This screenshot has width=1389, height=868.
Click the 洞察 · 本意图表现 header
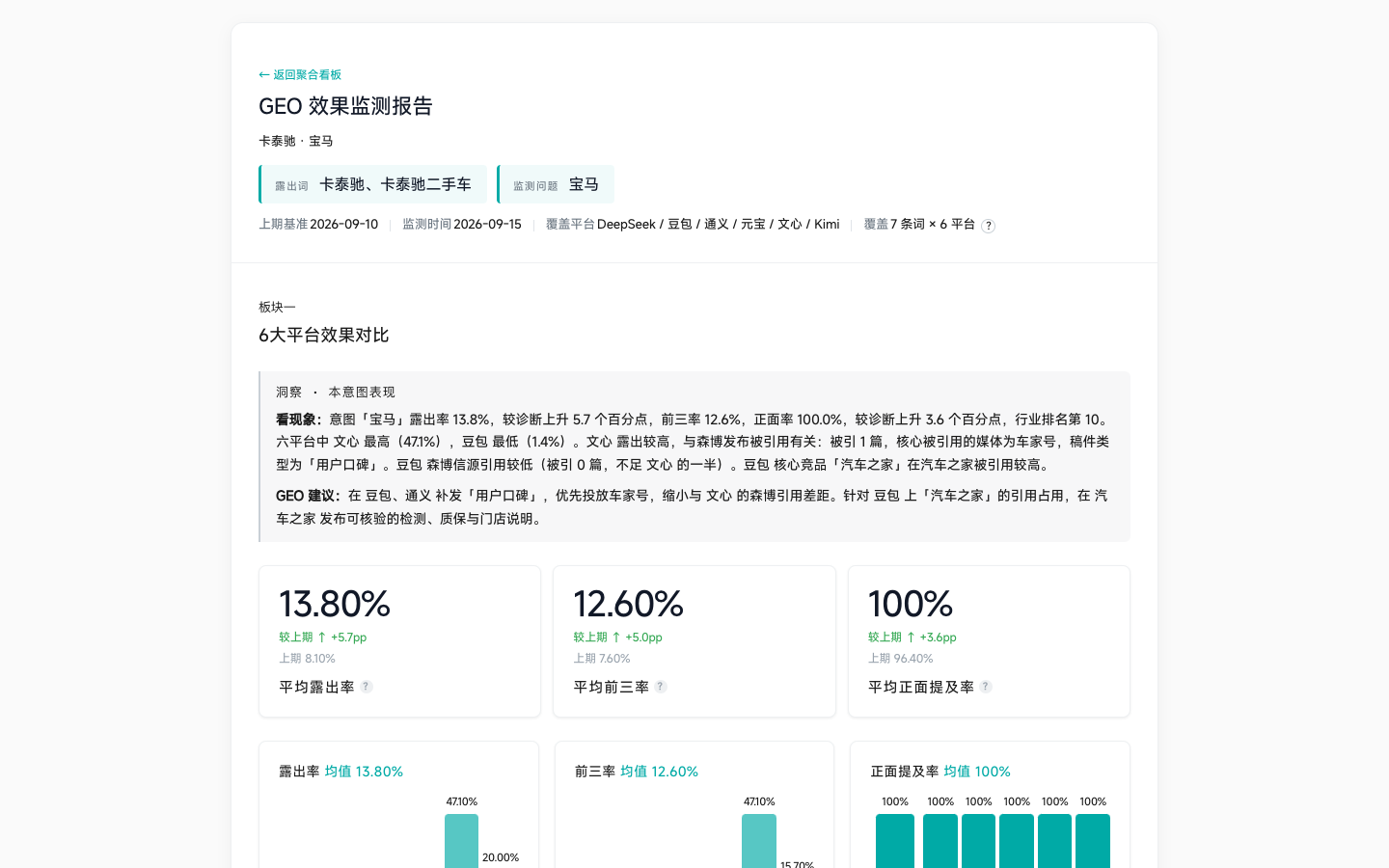336,392
